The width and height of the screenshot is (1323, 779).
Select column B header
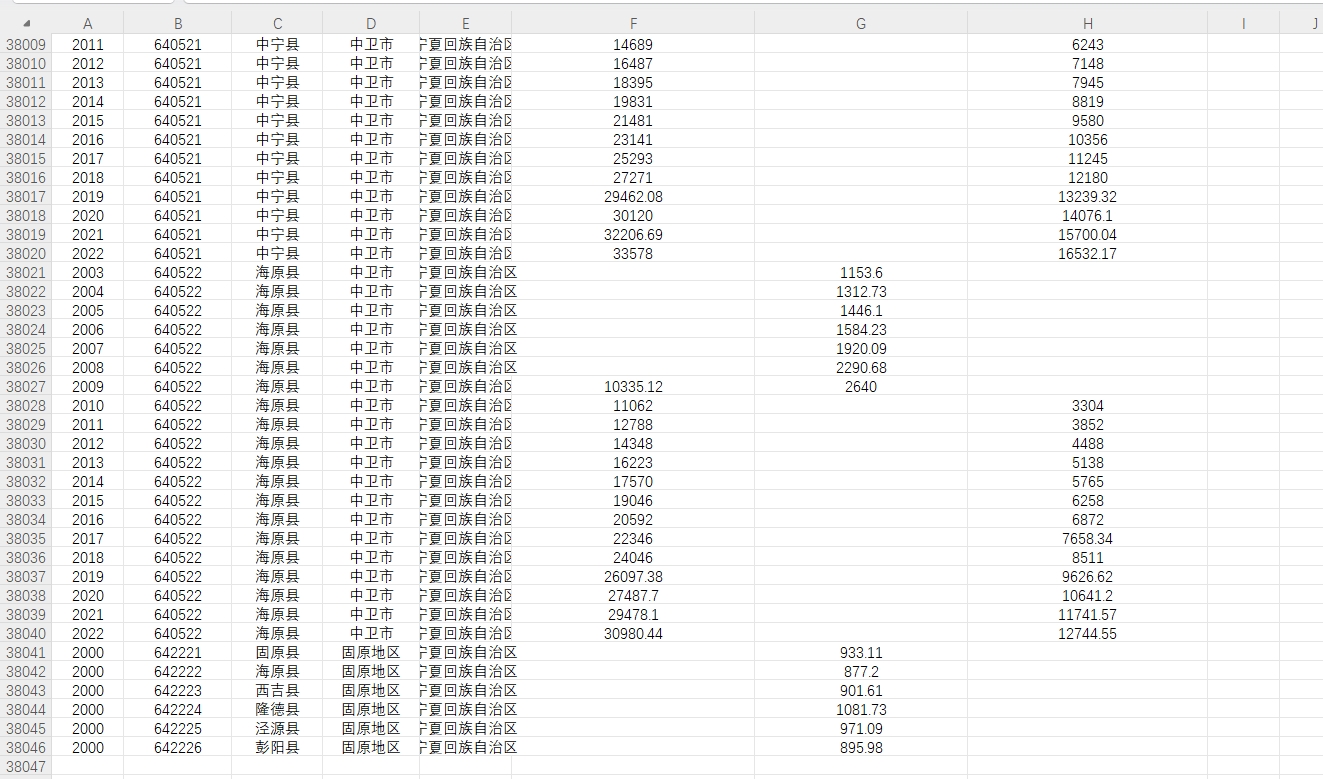click(x=178, y=23)
